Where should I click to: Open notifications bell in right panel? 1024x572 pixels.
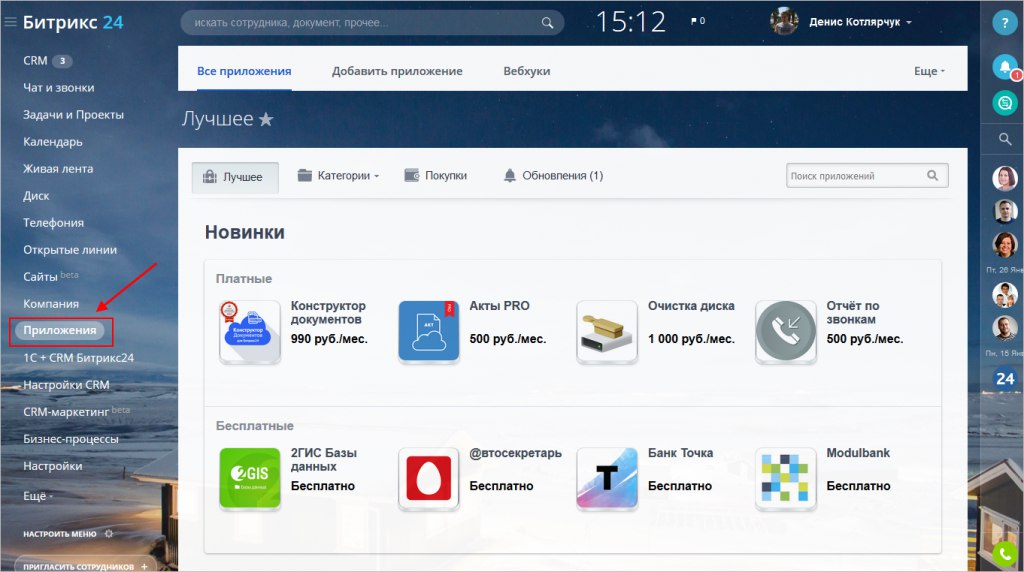click(1005, 67)
